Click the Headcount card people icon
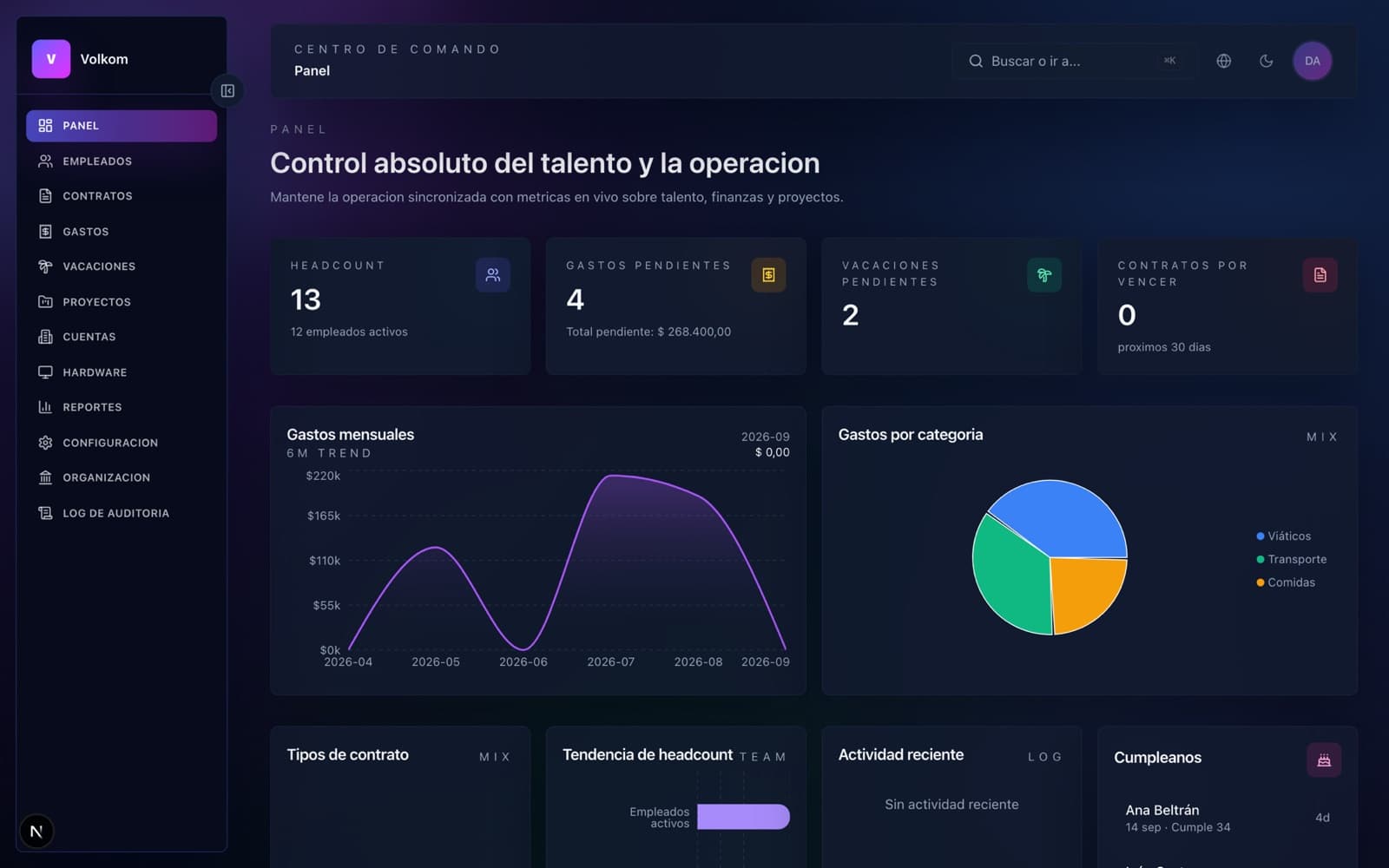1389x868 pixels. [493, 275]
